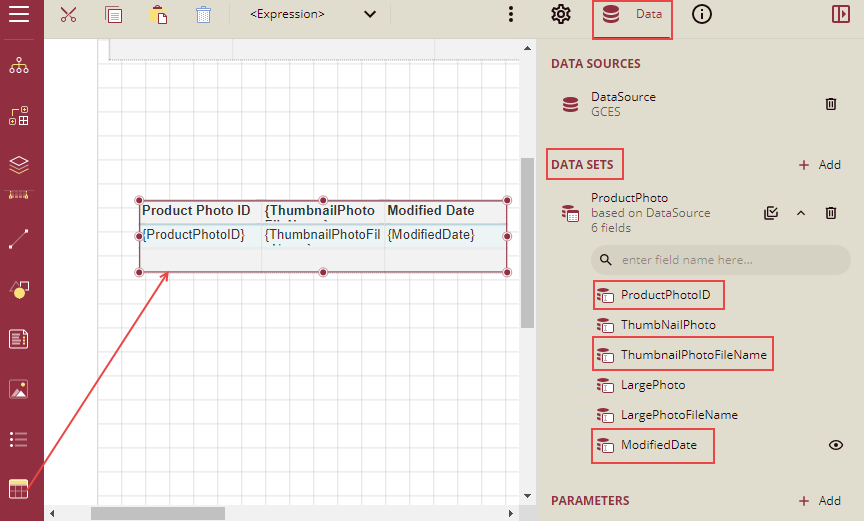
Task: Click the scroll down arrow of canvas
Action: point(527,496)
